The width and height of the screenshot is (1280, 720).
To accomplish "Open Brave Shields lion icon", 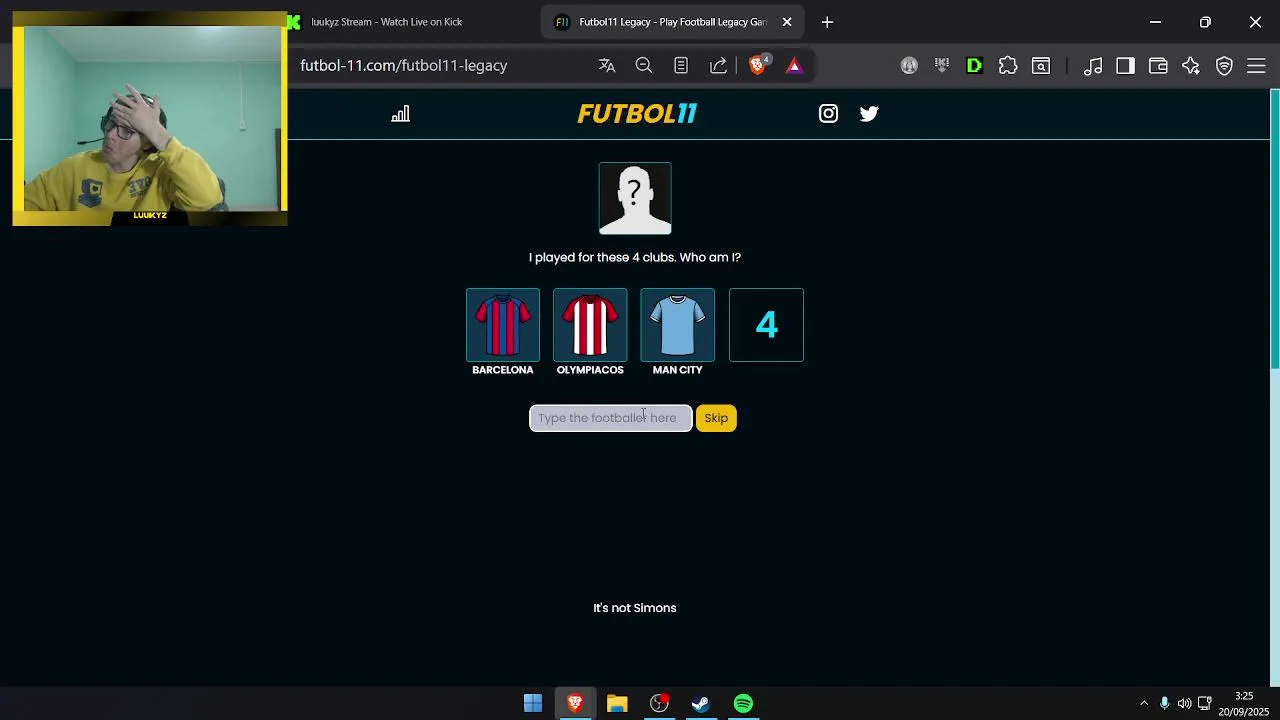I will pyautogui.click(x=759, y=66).
